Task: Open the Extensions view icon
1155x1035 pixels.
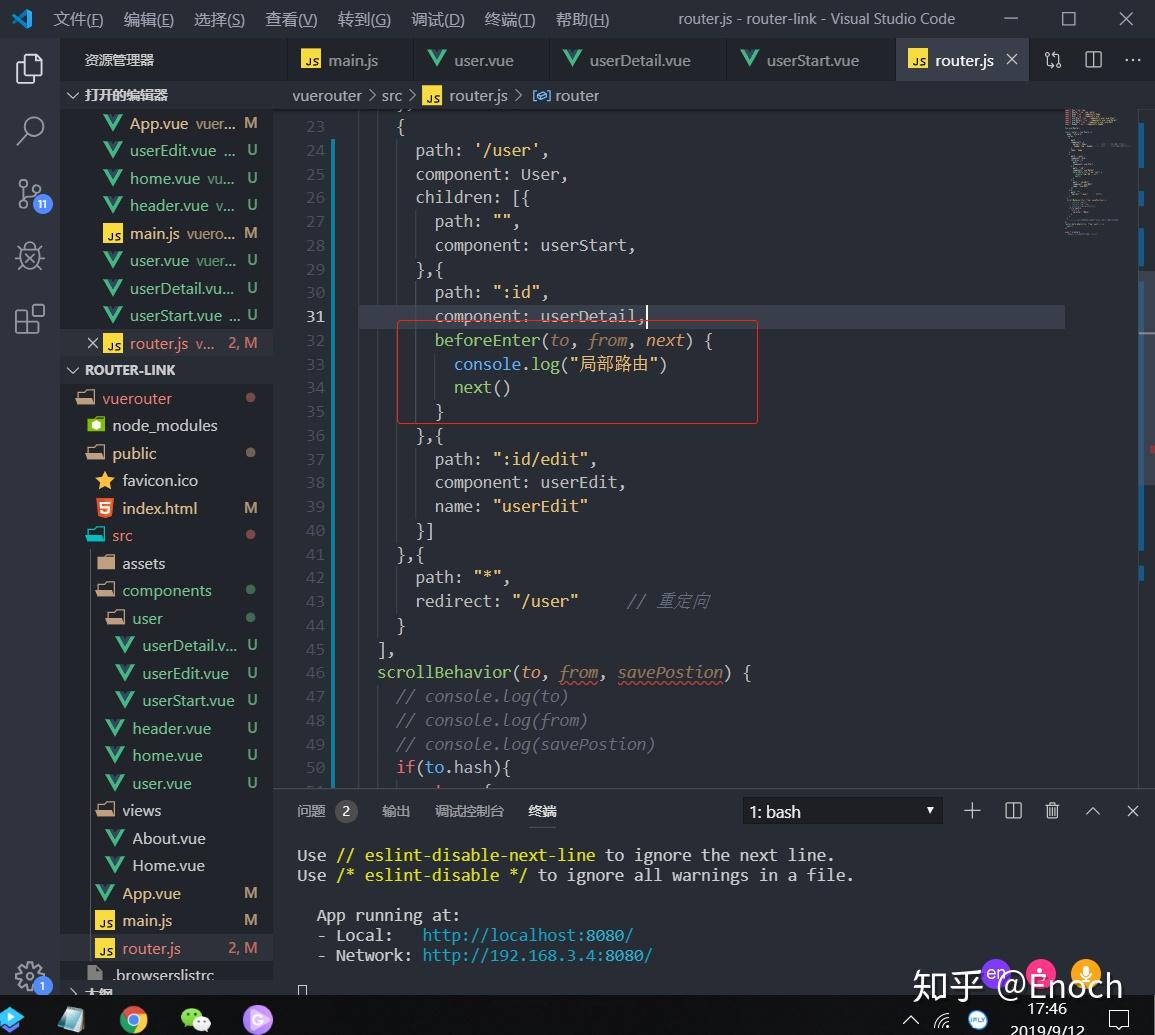Action: 30,319
